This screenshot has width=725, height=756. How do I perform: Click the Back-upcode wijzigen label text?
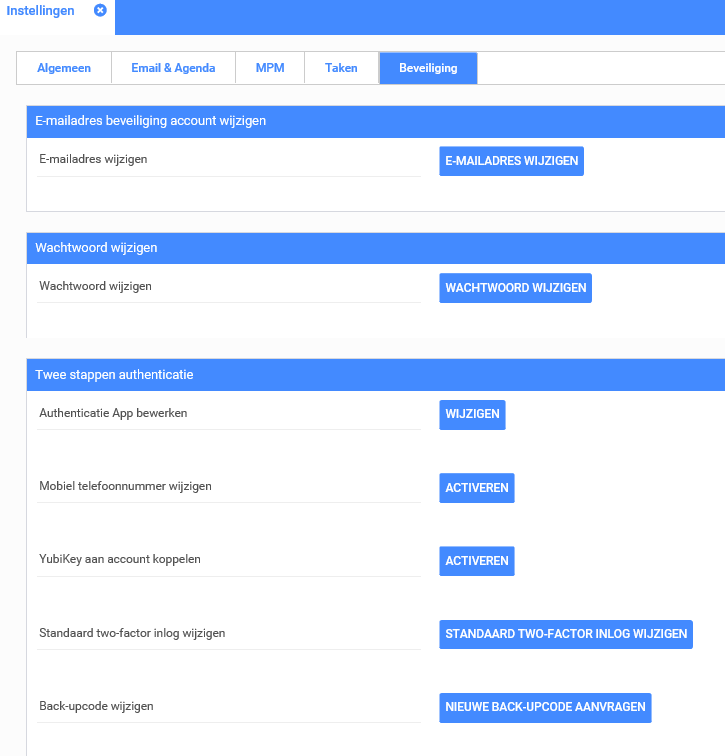[x=96, y=706]
